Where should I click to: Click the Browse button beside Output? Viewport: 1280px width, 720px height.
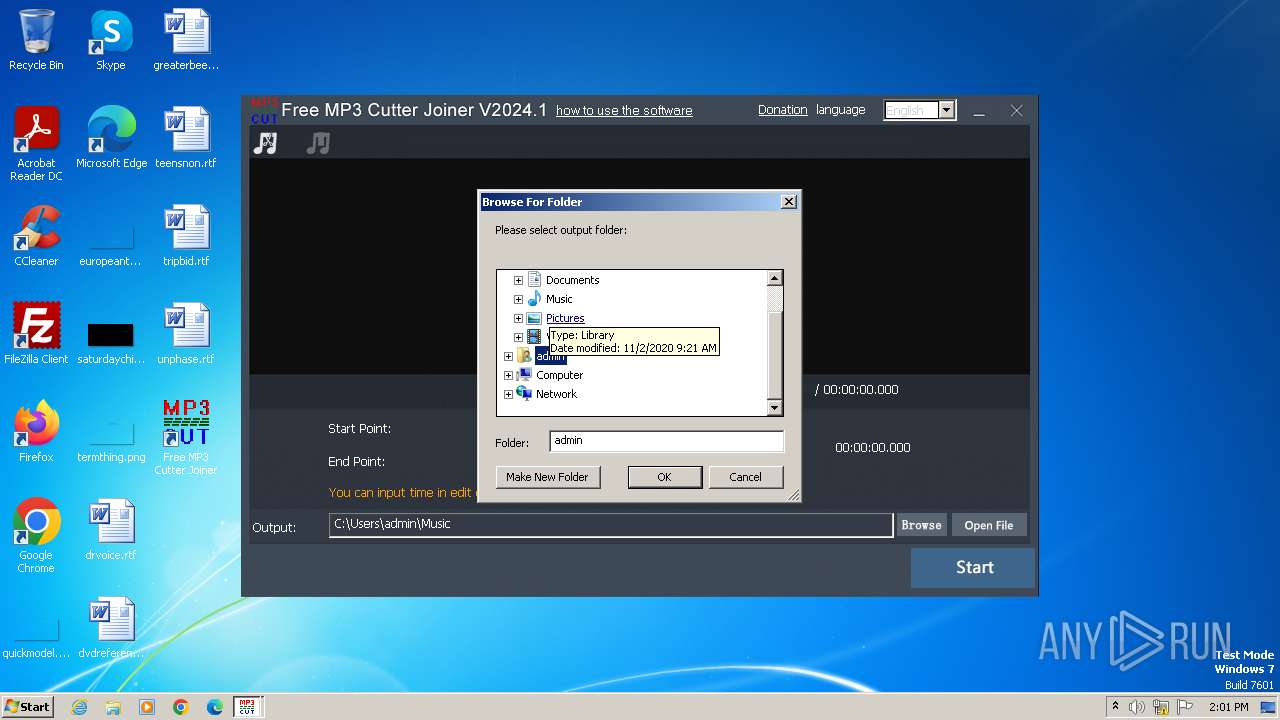pos(921,525)
